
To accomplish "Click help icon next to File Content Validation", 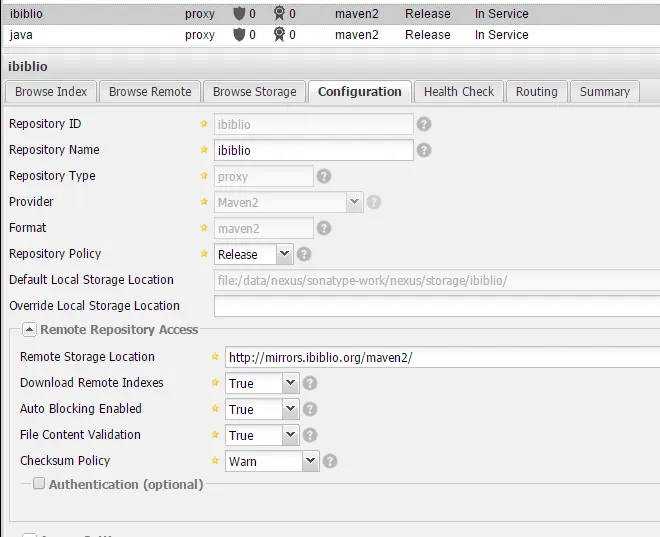I will click(x=310, y=435).
